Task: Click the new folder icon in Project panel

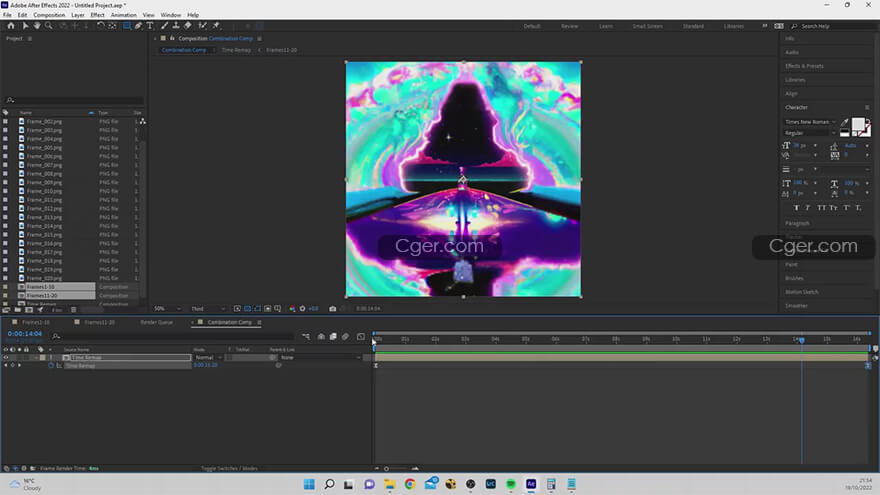Action: (x=17, y=310)
